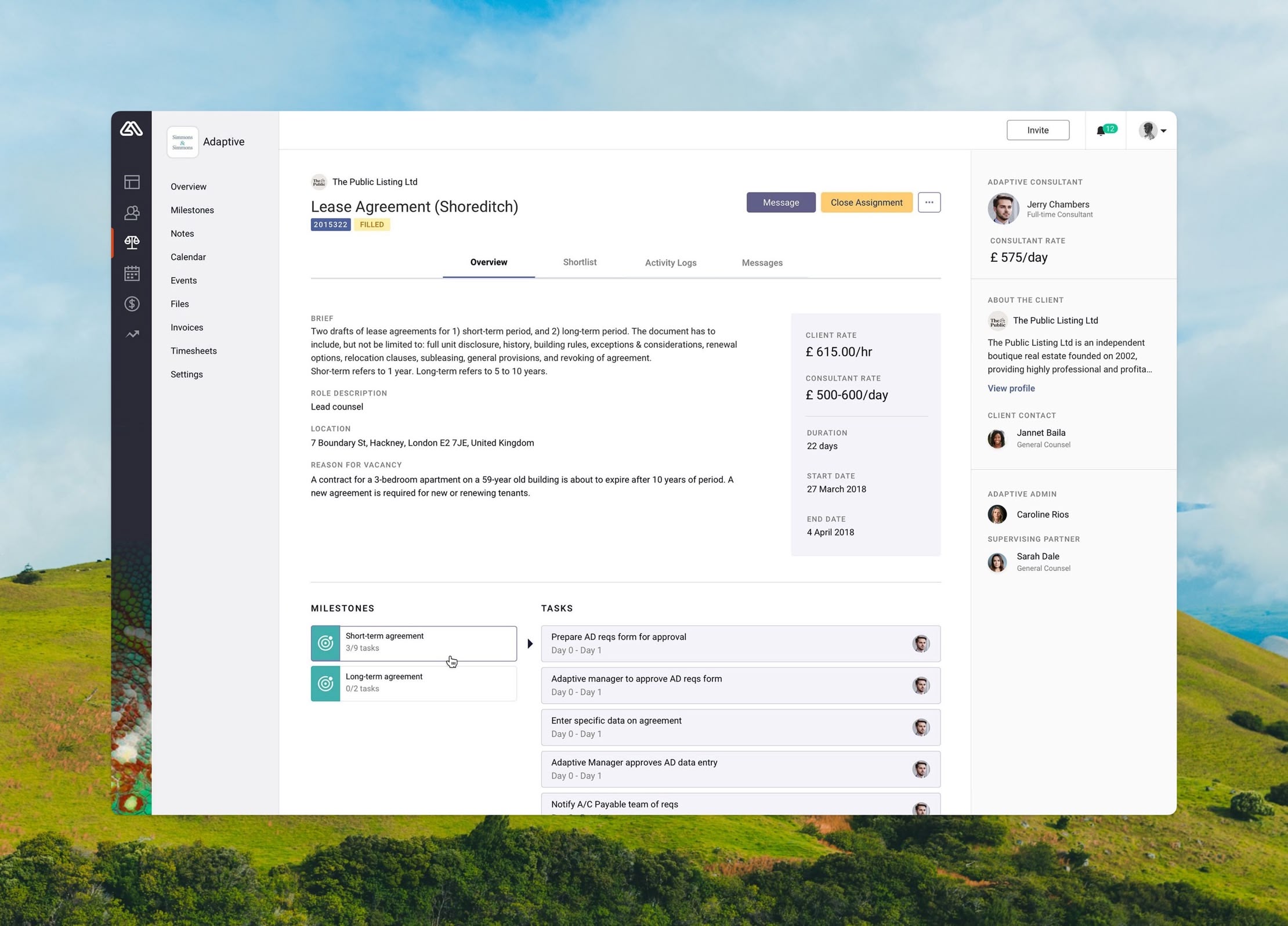Open Events in the side menu
The height and width of the screenshot is (926, 1288).
(183, 281)
